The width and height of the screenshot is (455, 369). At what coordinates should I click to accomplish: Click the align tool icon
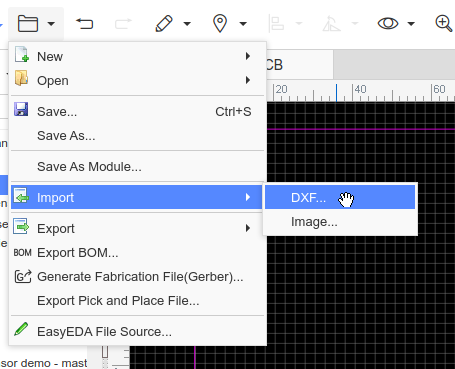tap(276, 24)
